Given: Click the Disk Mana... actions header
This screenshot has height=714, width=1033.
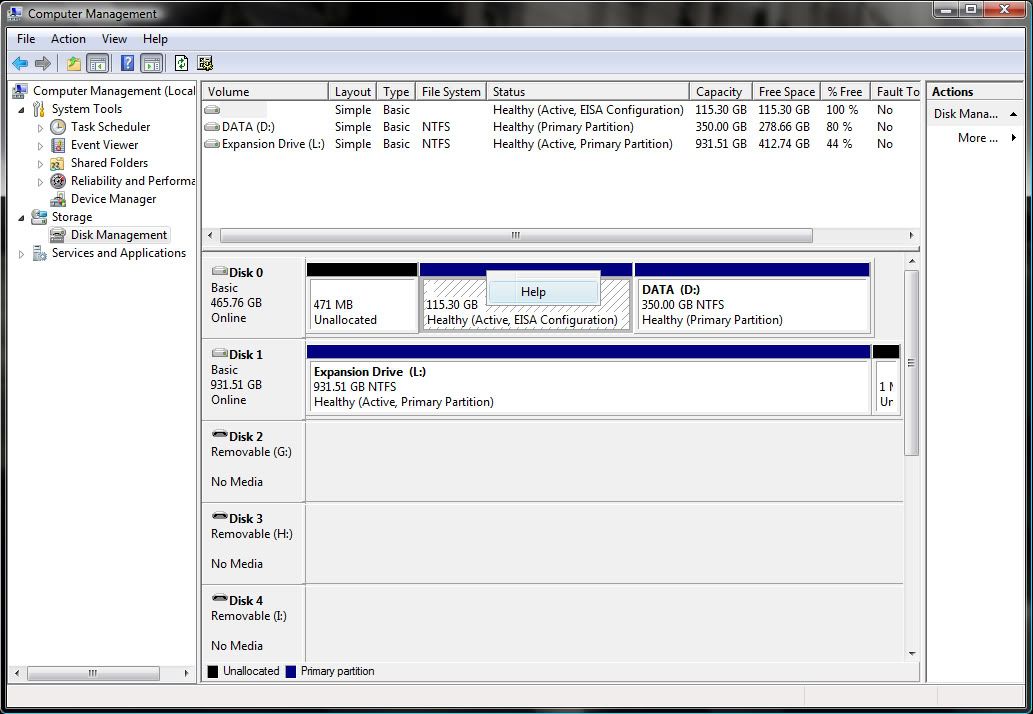Looking at the screenshot, I should [966, 114].
